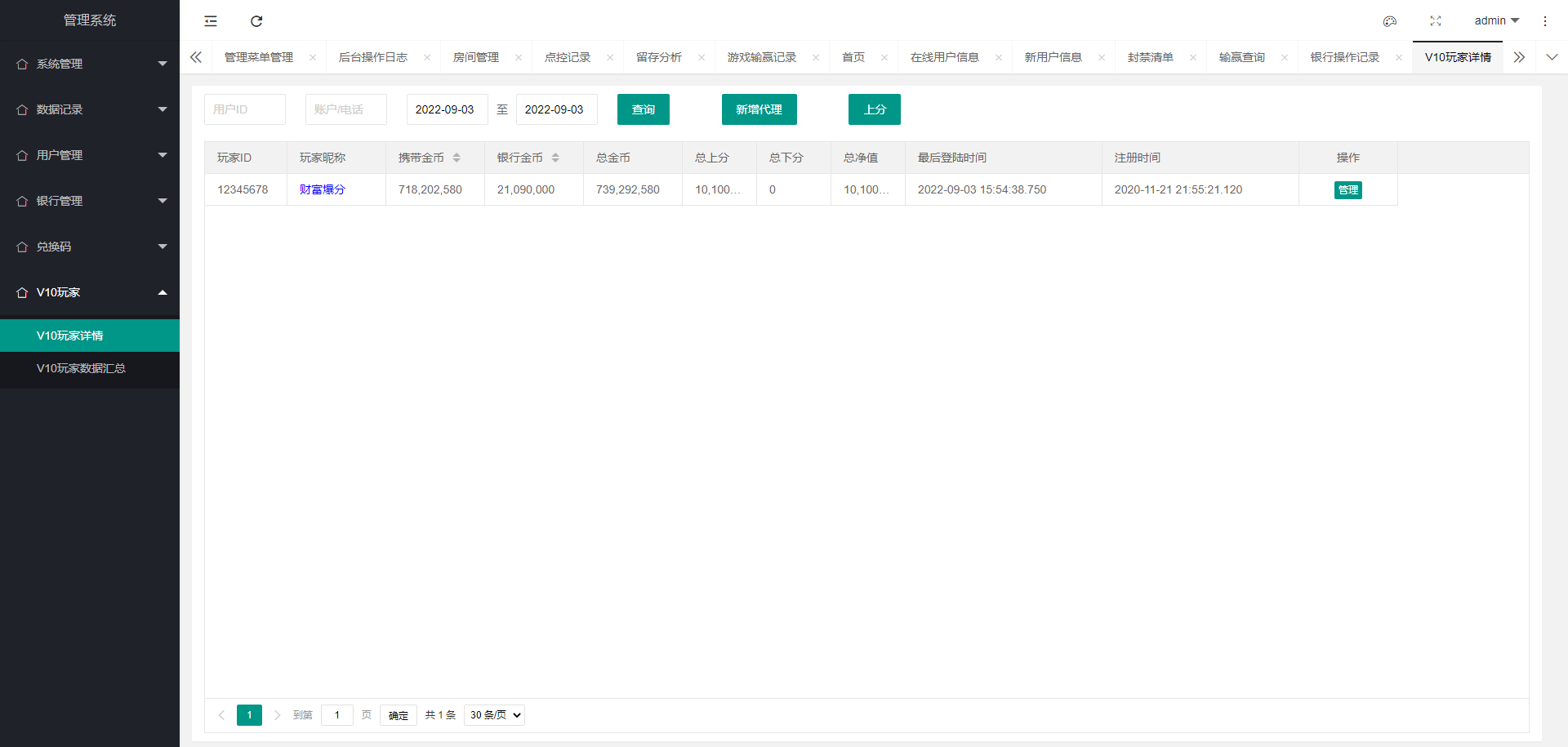This screenshot has width=1568, height=747.
Task: Collapse the sidebar with the menu icon
Action: click(x=211, y=21)
